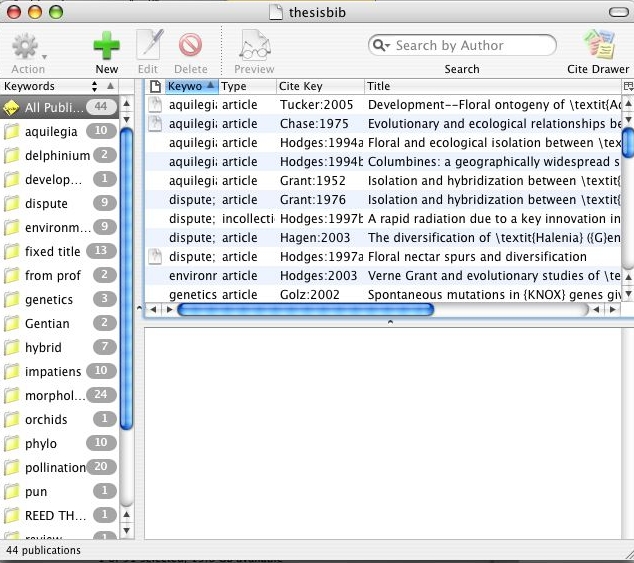This screenshot has height=563, width=634.
Task: Select the genetics keyword folder
Action: 49,300
